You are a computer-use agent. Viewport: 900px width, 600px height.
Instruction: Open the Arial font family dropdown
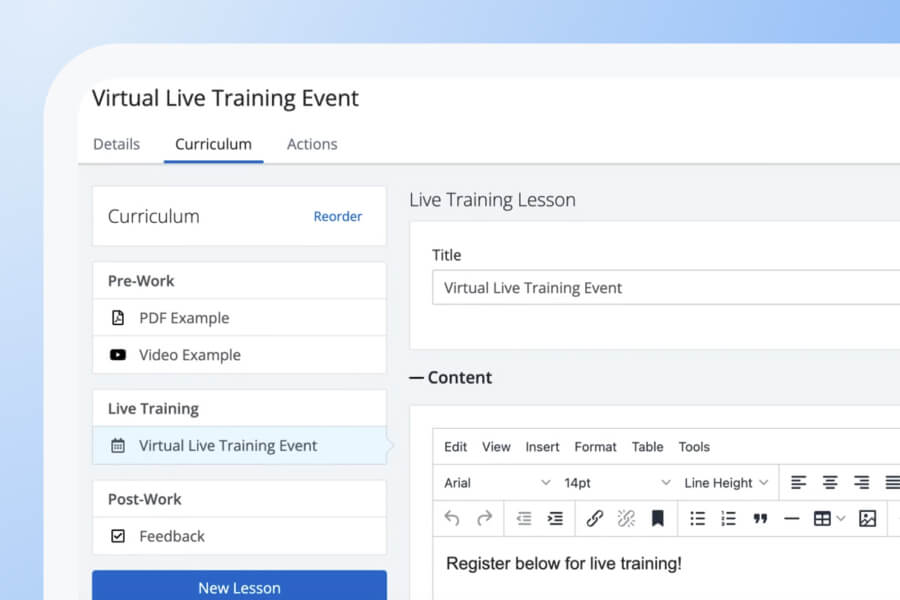497,483
